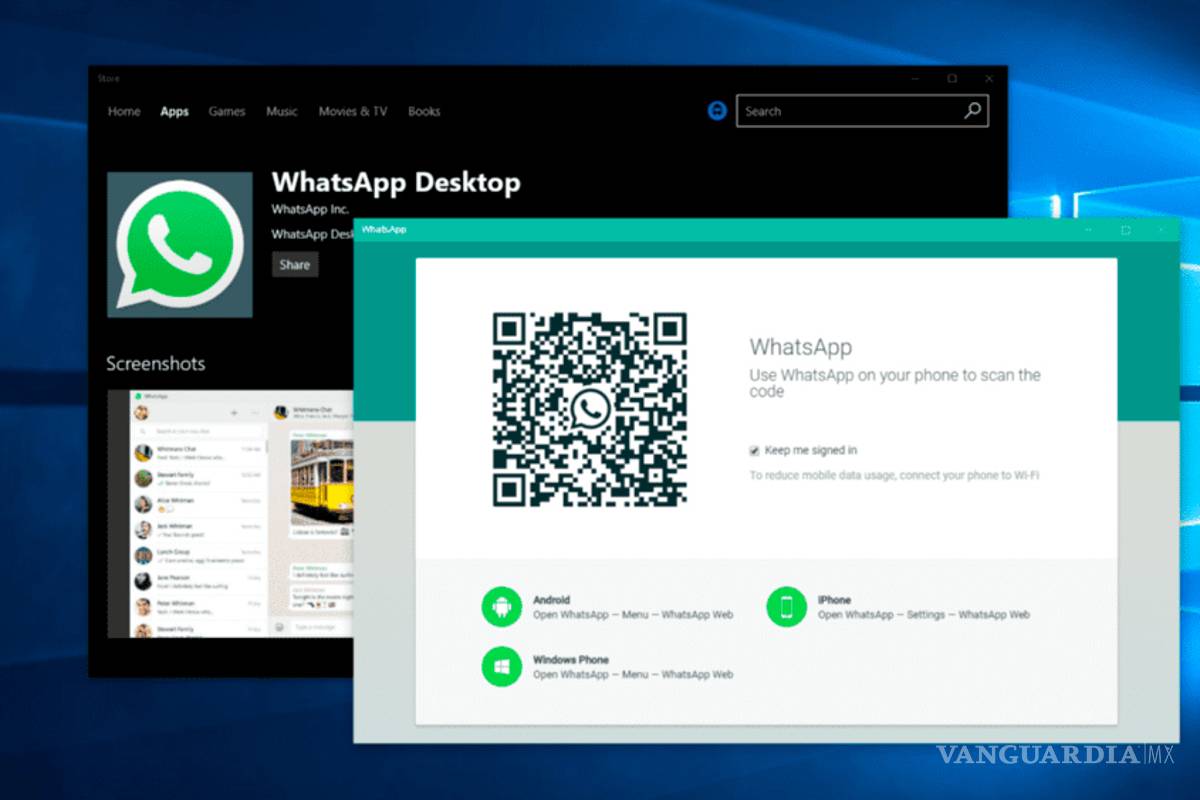Click the search magnifier icon

(x=971, y=111)
